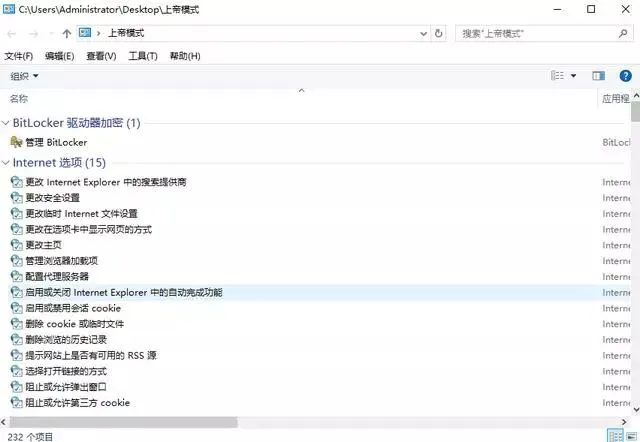Open the 组织 dropdown menu
Screen dimensions: 640x442
tap(24, 76)
